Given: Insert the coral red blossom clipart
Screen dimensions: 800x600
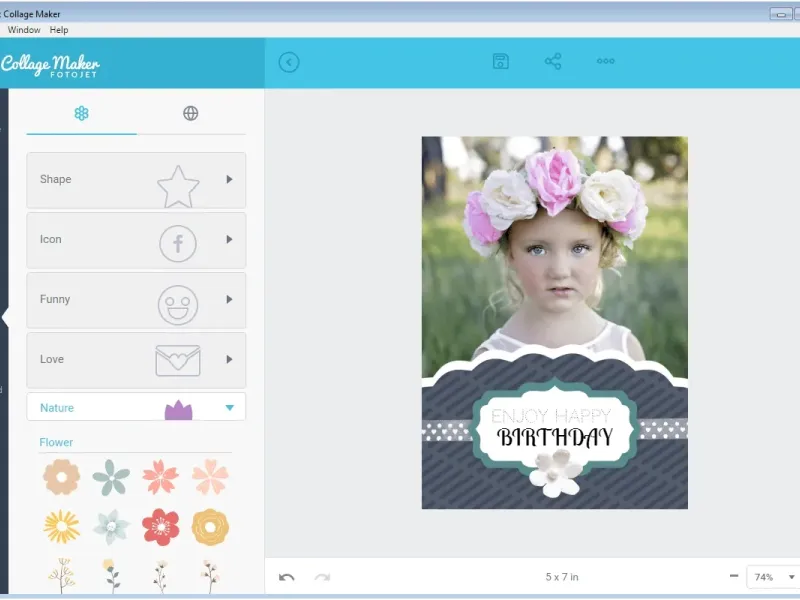Looking at the screenshot, I should (160, 477).
